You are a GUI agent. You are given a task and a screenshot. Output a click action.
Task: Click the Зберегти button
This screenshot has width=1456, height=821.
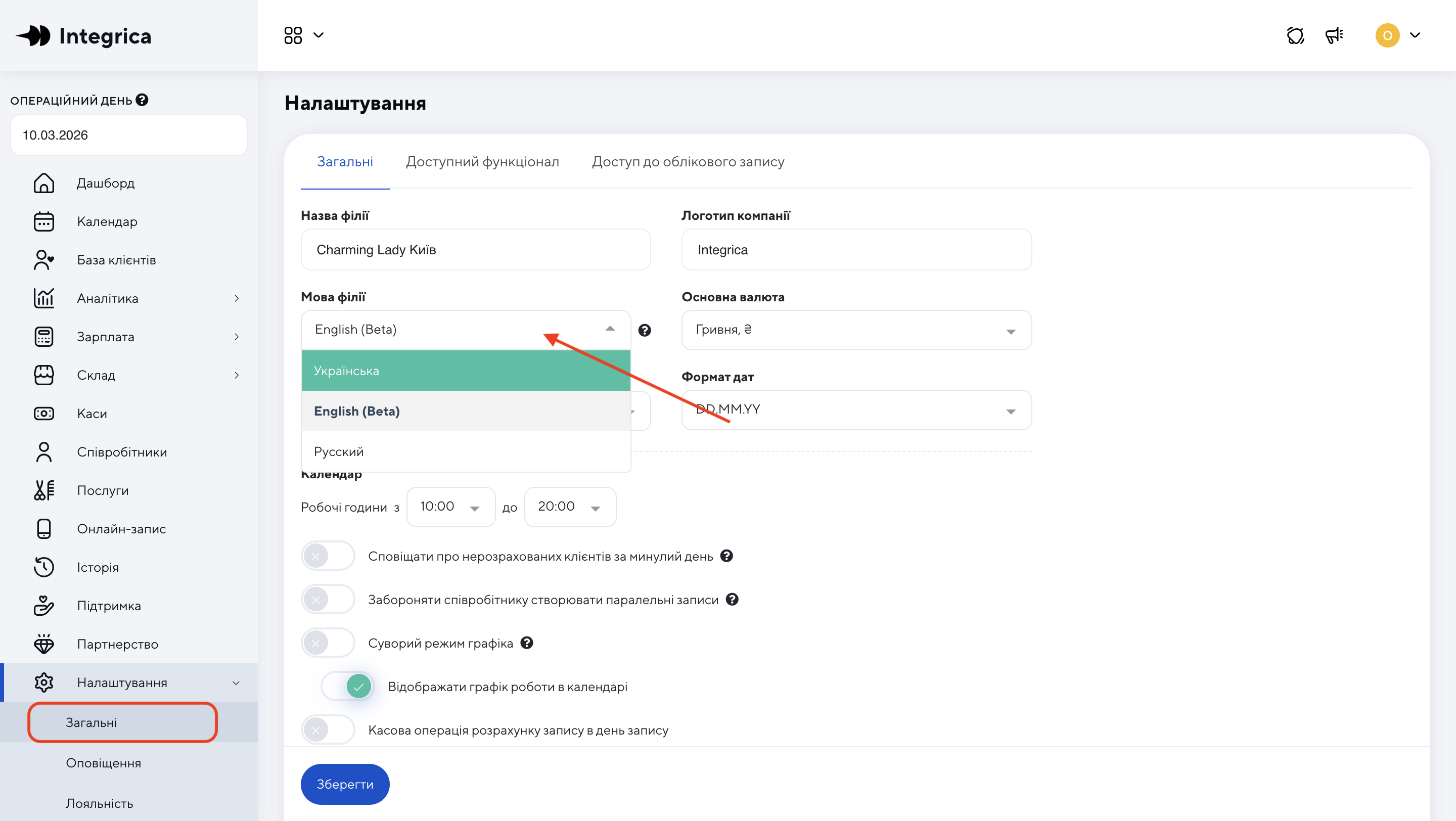[x=345, y=784]
